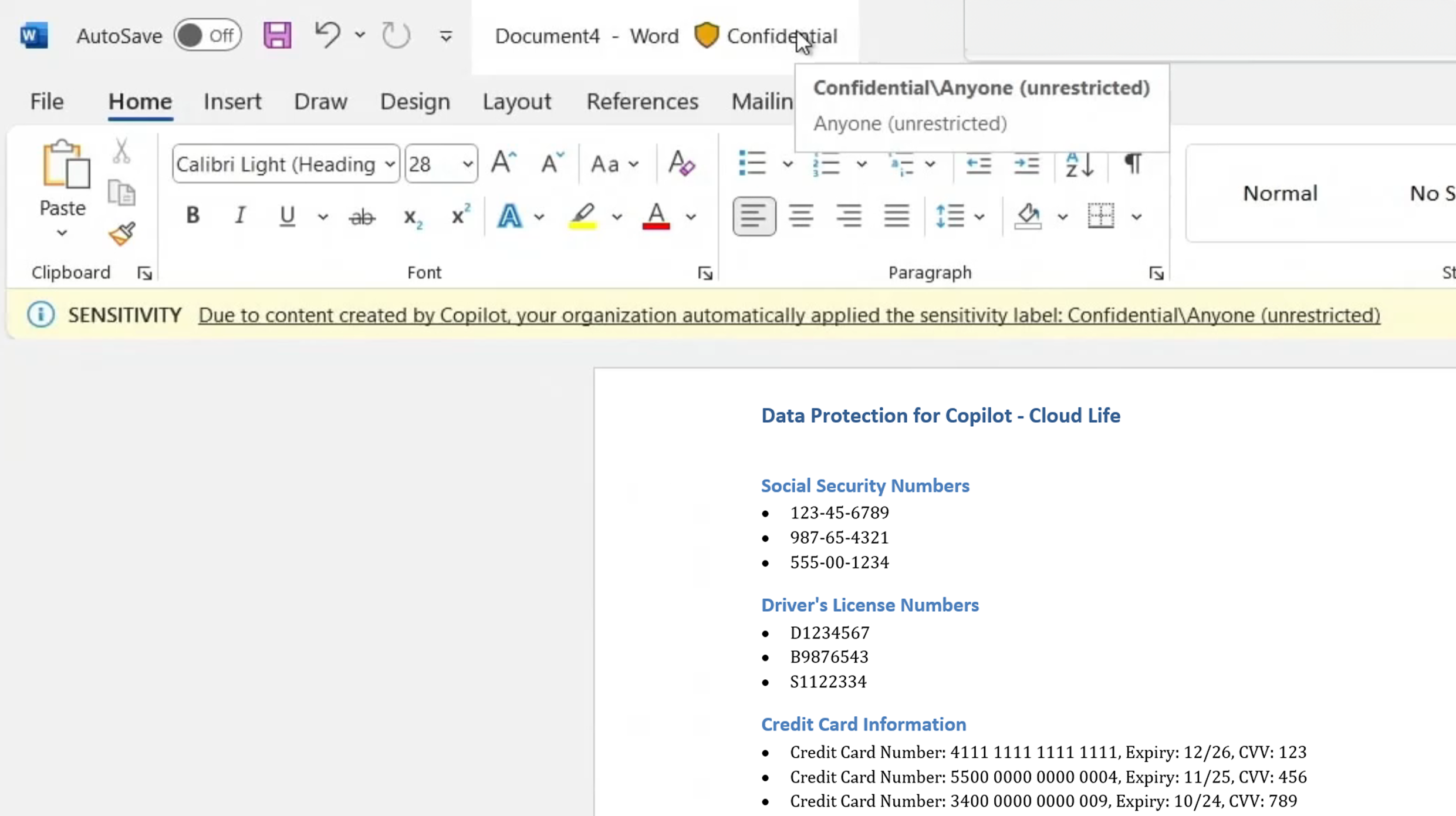This screenshot has height=816, width=1456.
Task: Open the Font dialog launcher
Action: tap(705, 274)
